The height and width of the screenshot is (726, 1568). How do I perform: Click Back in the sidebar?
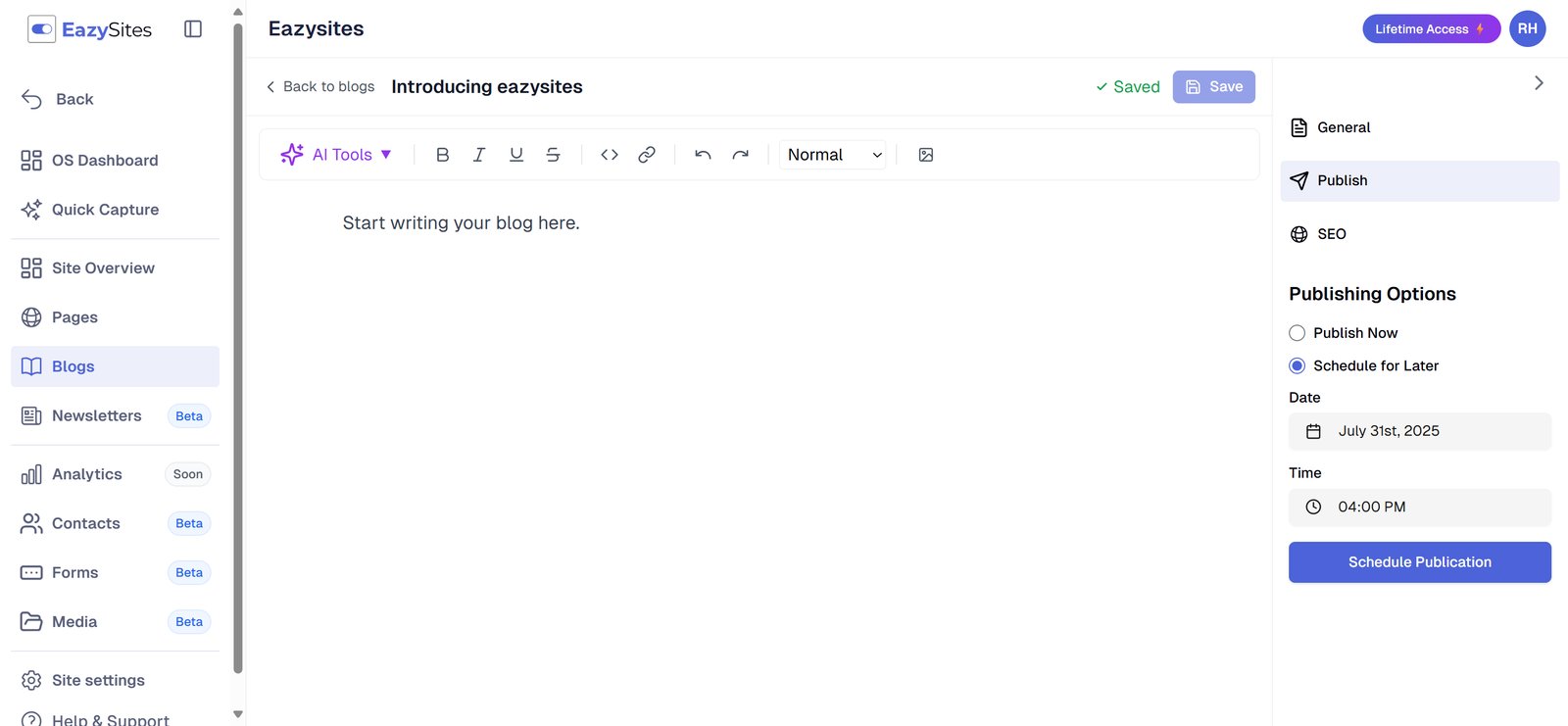(58, 99)
